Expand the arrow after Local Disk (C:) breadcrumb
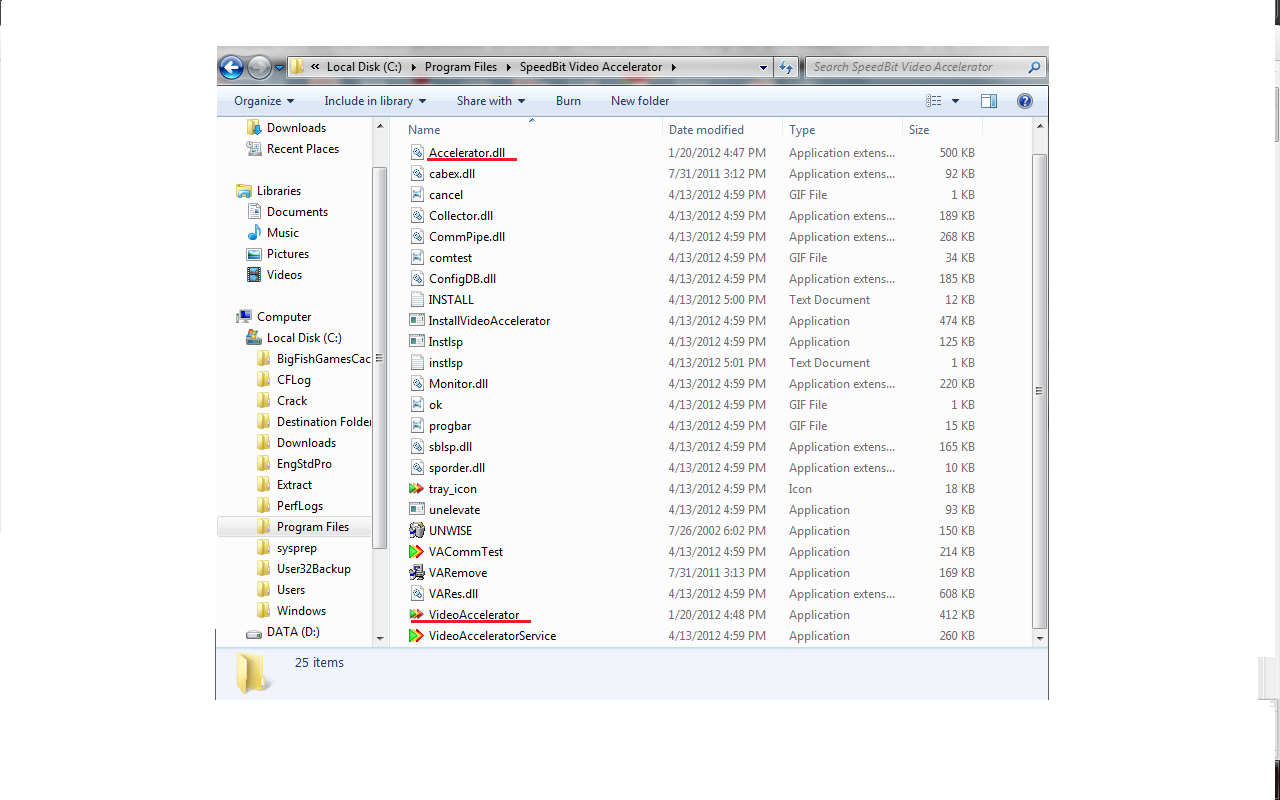The image size is (1280, 800). [x=413, y=67]
